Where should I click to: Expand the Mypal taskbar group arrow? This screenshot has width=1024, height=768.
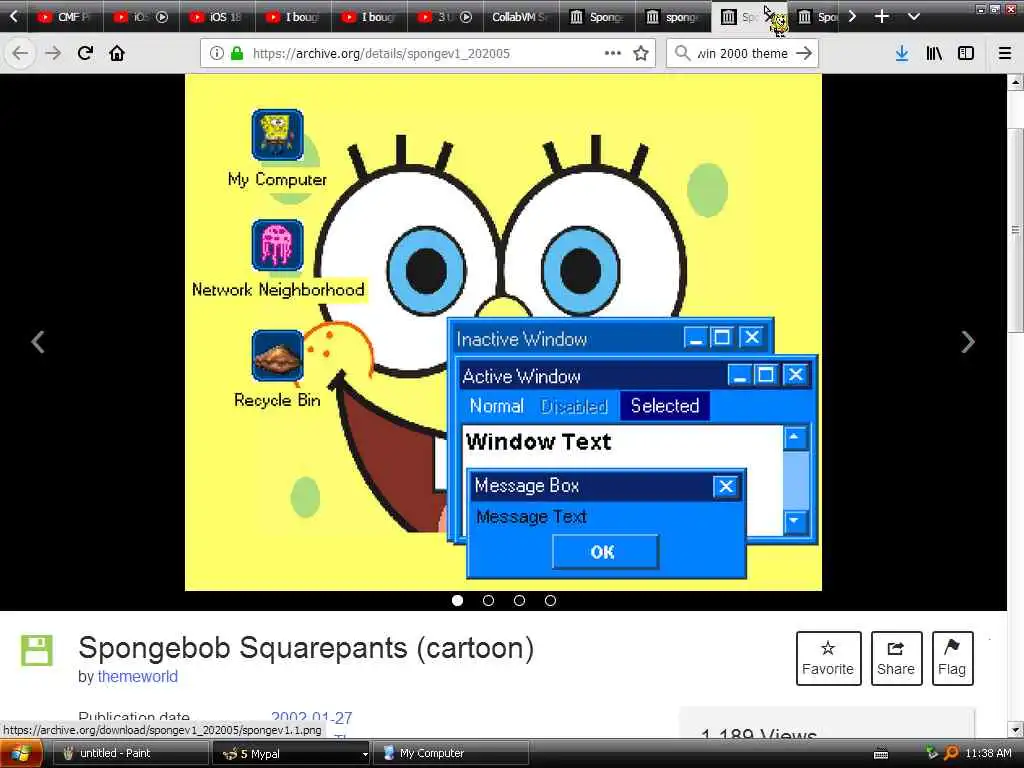point(365,754)
